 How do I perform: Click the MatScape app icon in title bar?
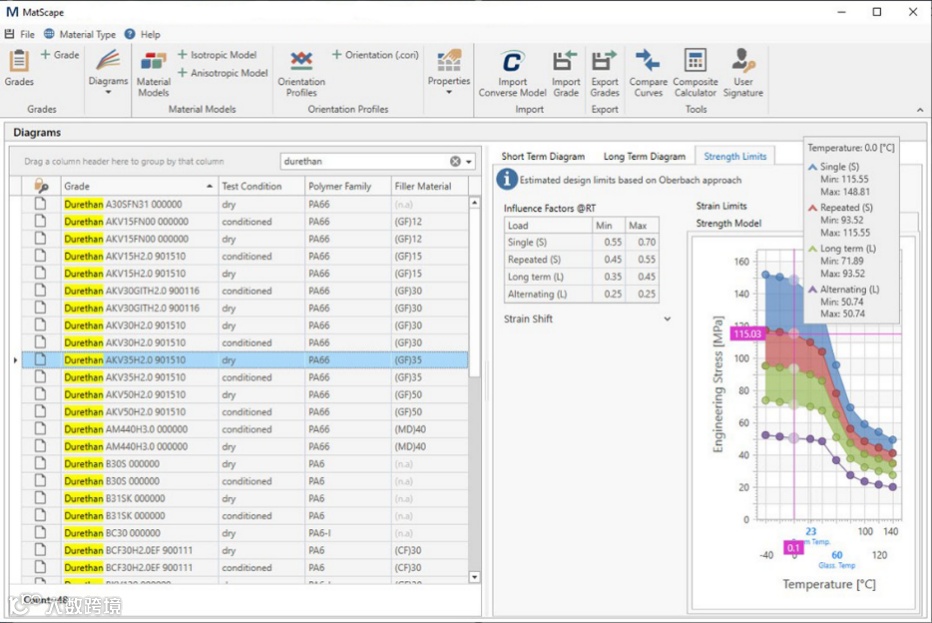(x=12, y=12)
